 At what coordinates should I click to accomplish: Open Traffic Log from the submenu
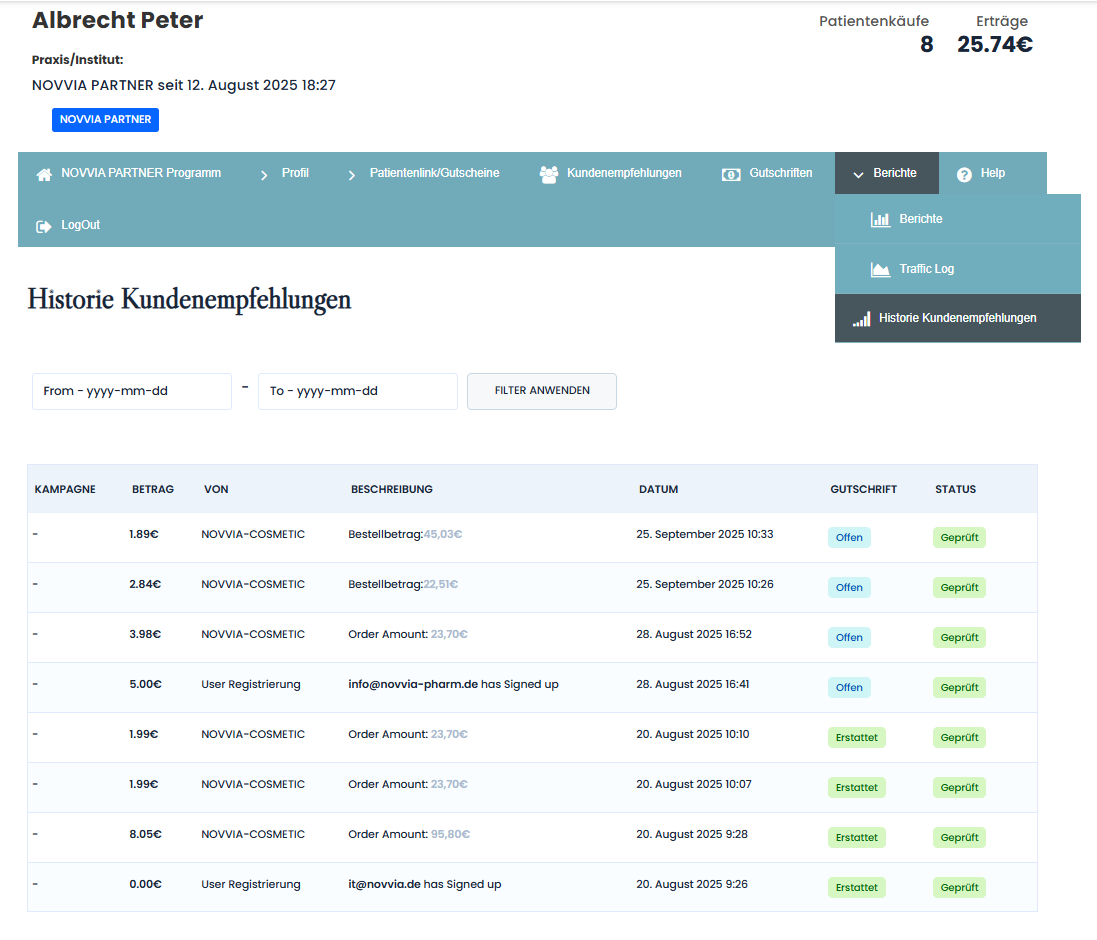coord(926,269)
